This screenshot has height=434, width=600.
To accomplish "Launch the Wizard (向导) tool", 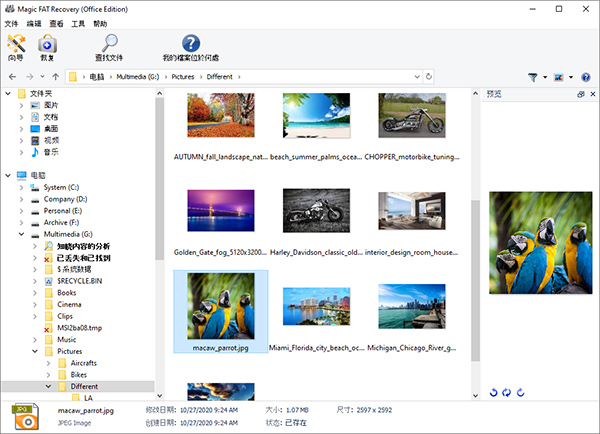I will pyautogui.click(x=16, y=48).
